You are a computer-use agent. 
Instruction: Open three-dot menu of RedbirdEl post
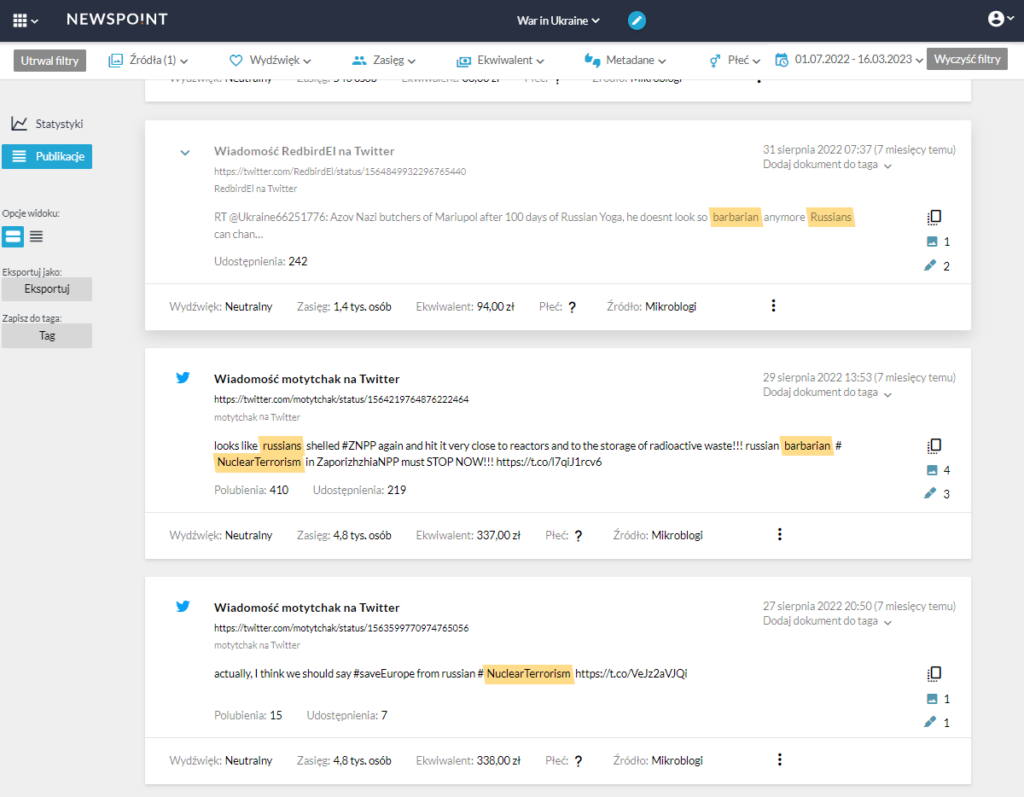click(773, 306)
